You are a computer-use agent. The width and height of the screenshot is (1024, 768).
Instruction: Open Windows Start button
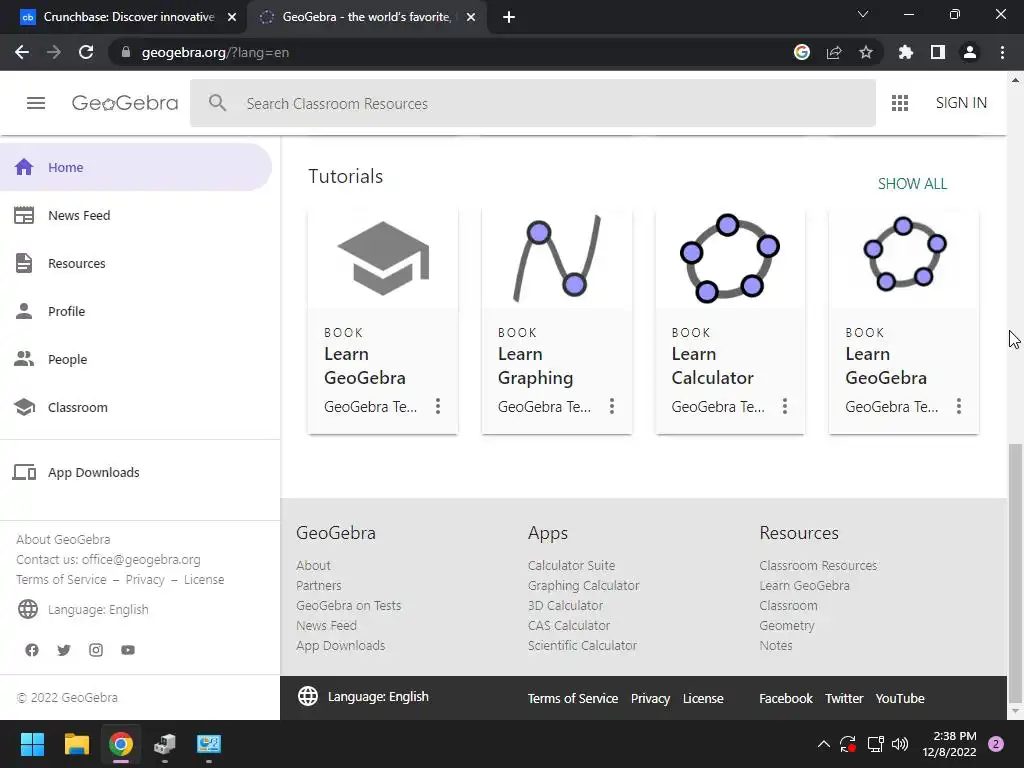(x=32, y=744)
